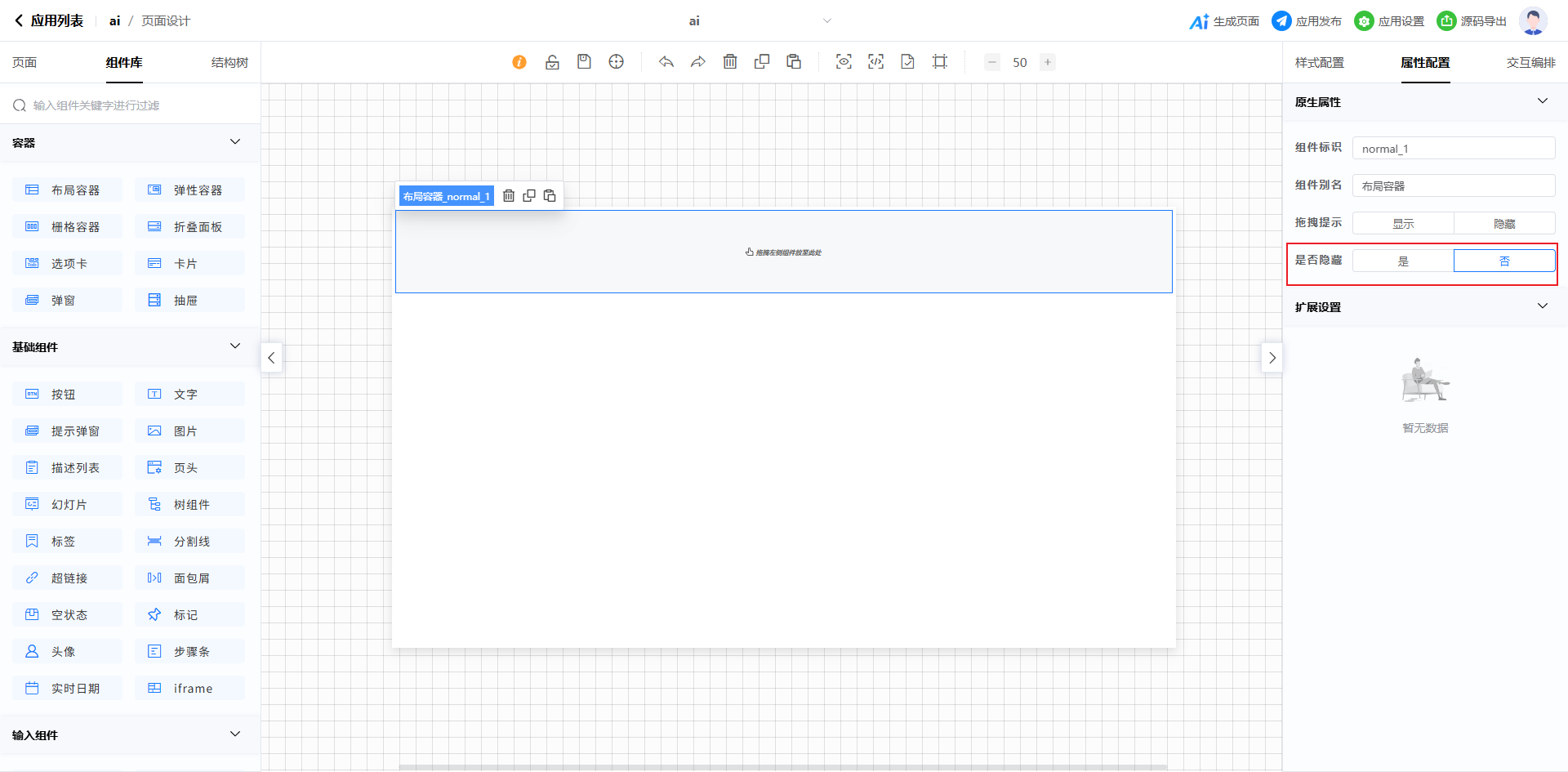Increase zoom with the plus button

[x=1048, y=62]
